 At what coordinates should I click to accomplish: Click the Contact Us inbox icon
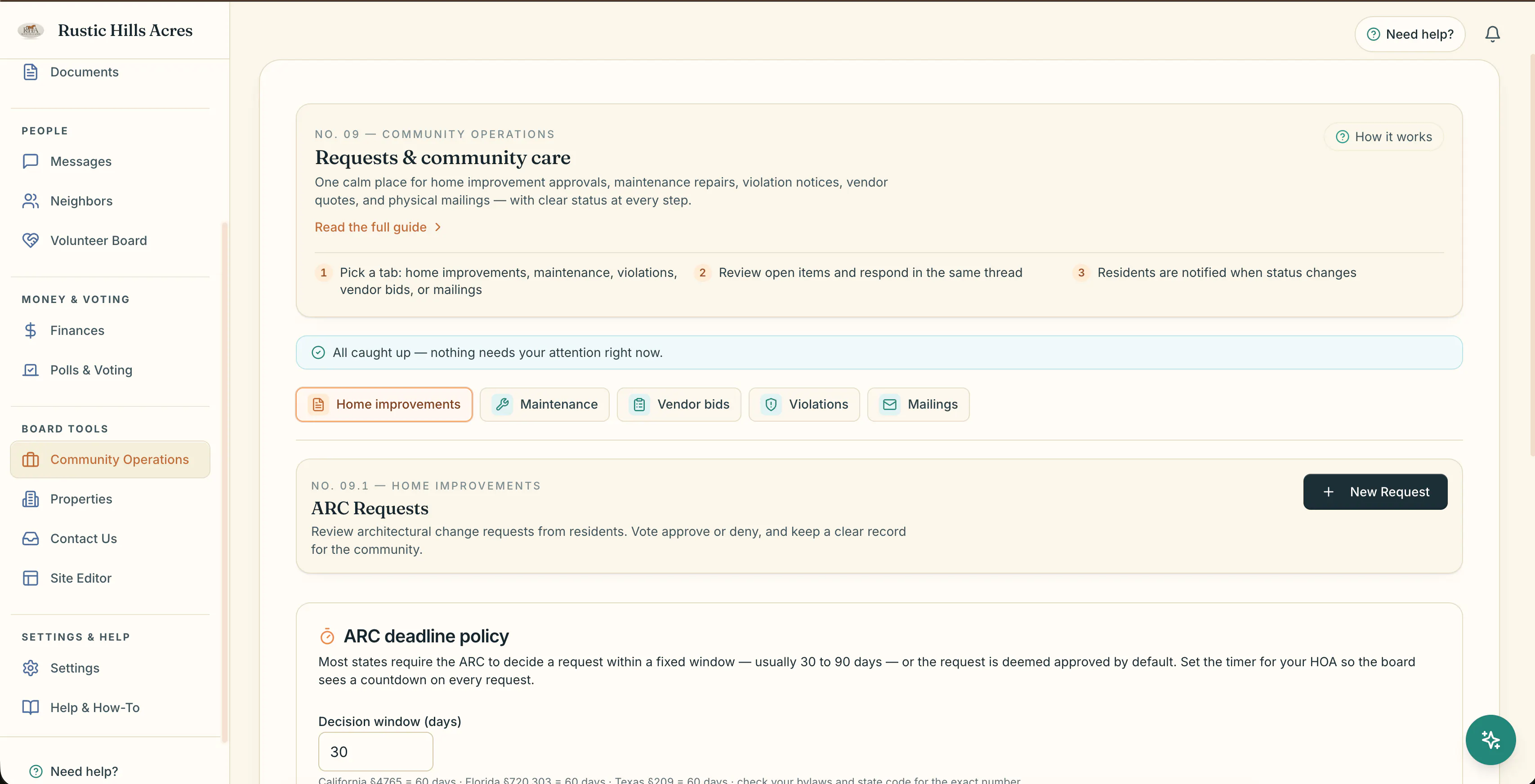tap(31, 539)
